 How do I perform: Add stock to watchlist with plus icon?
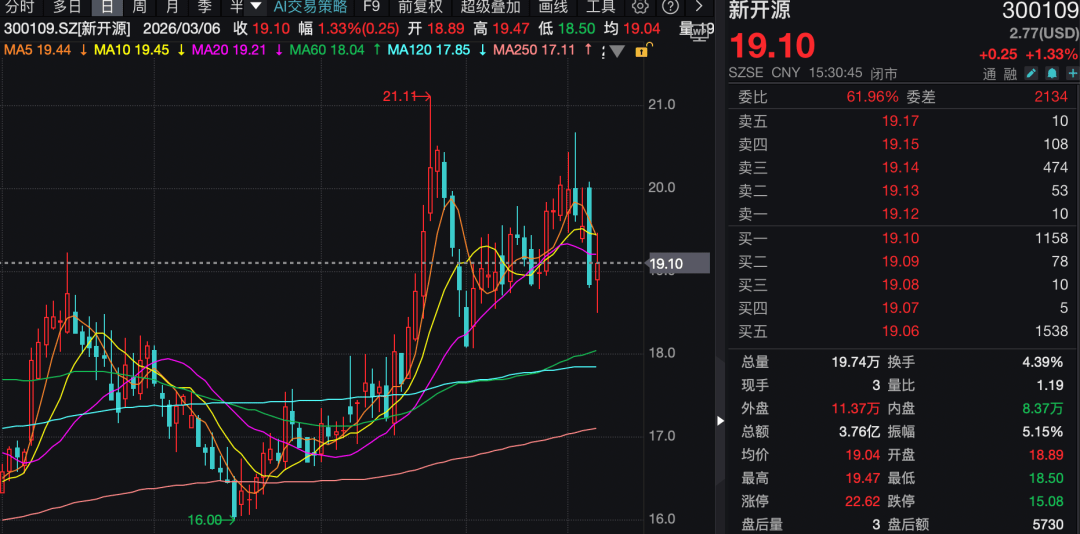click(x=1071, y=73)
